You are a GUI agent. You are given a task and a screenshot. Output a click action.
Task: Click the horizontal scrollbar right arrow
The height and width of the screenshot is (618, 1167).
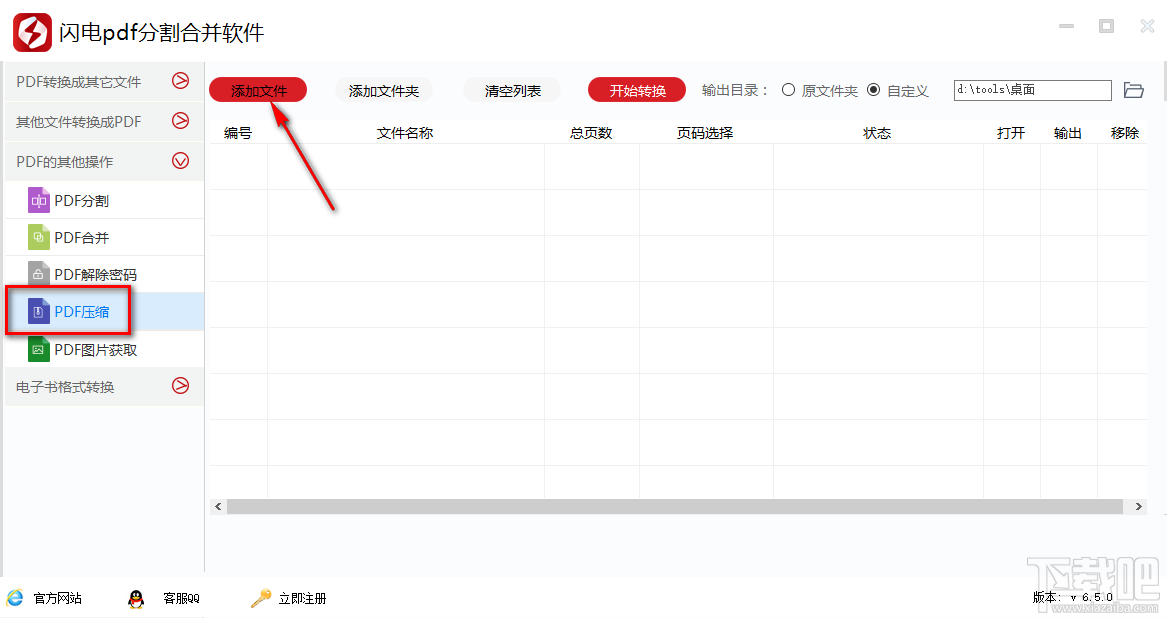(1139, 506)
